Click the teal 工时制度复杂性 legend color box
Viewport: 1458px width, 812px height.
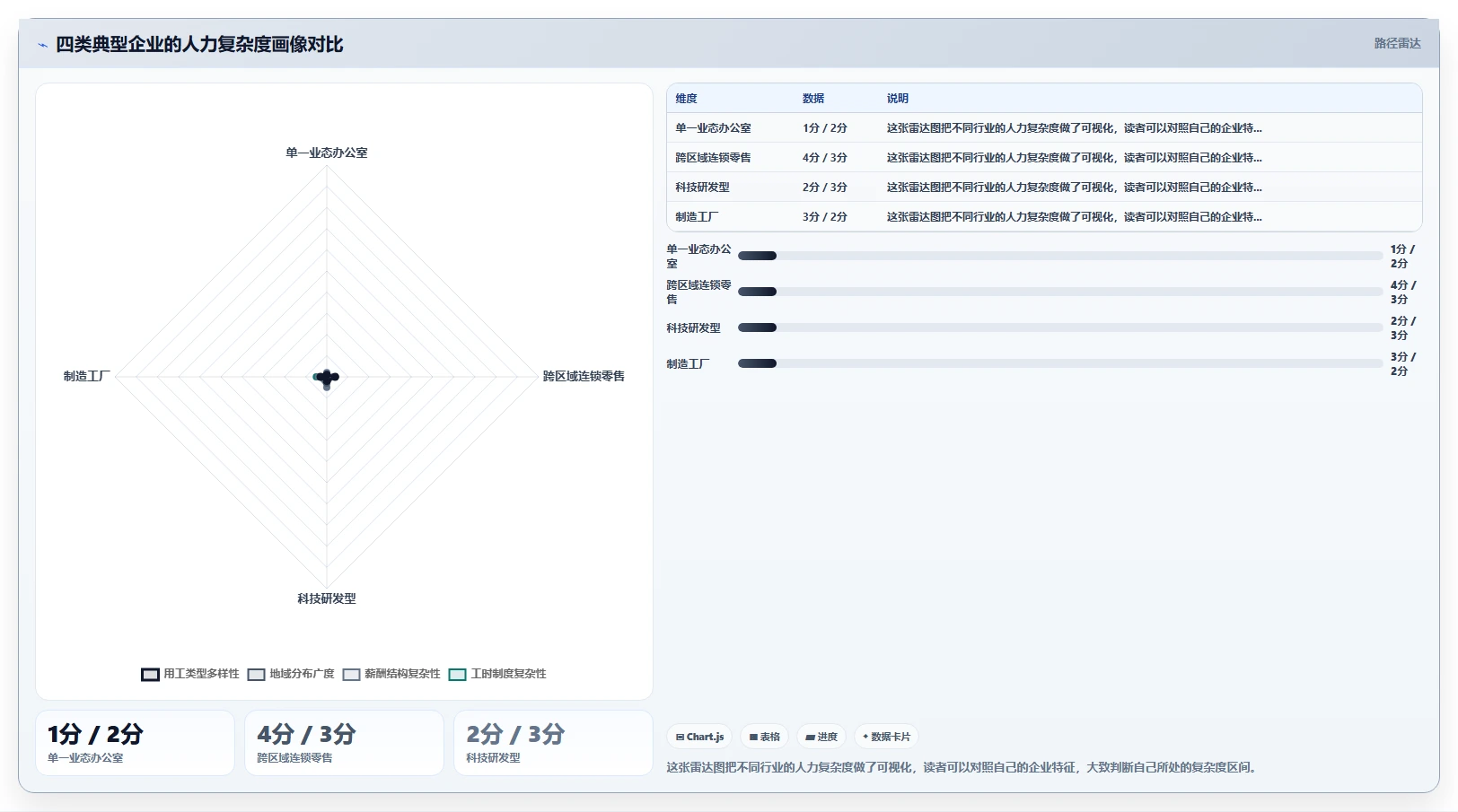[458, 675]
